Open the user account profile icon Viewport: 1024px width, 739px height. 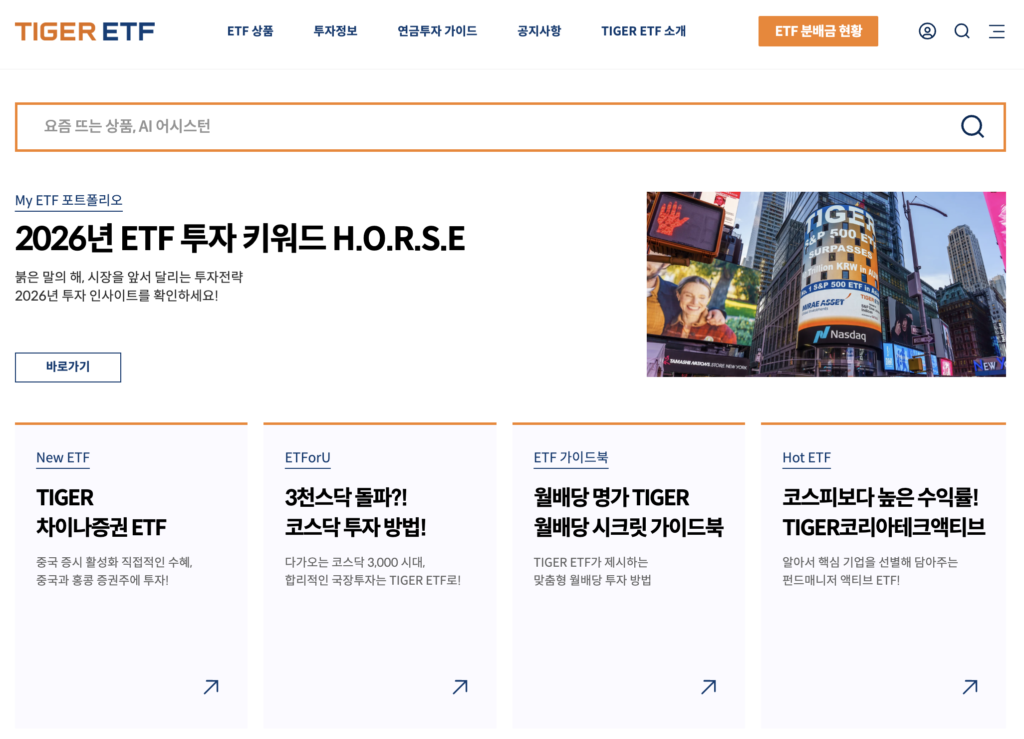point(927,31)
